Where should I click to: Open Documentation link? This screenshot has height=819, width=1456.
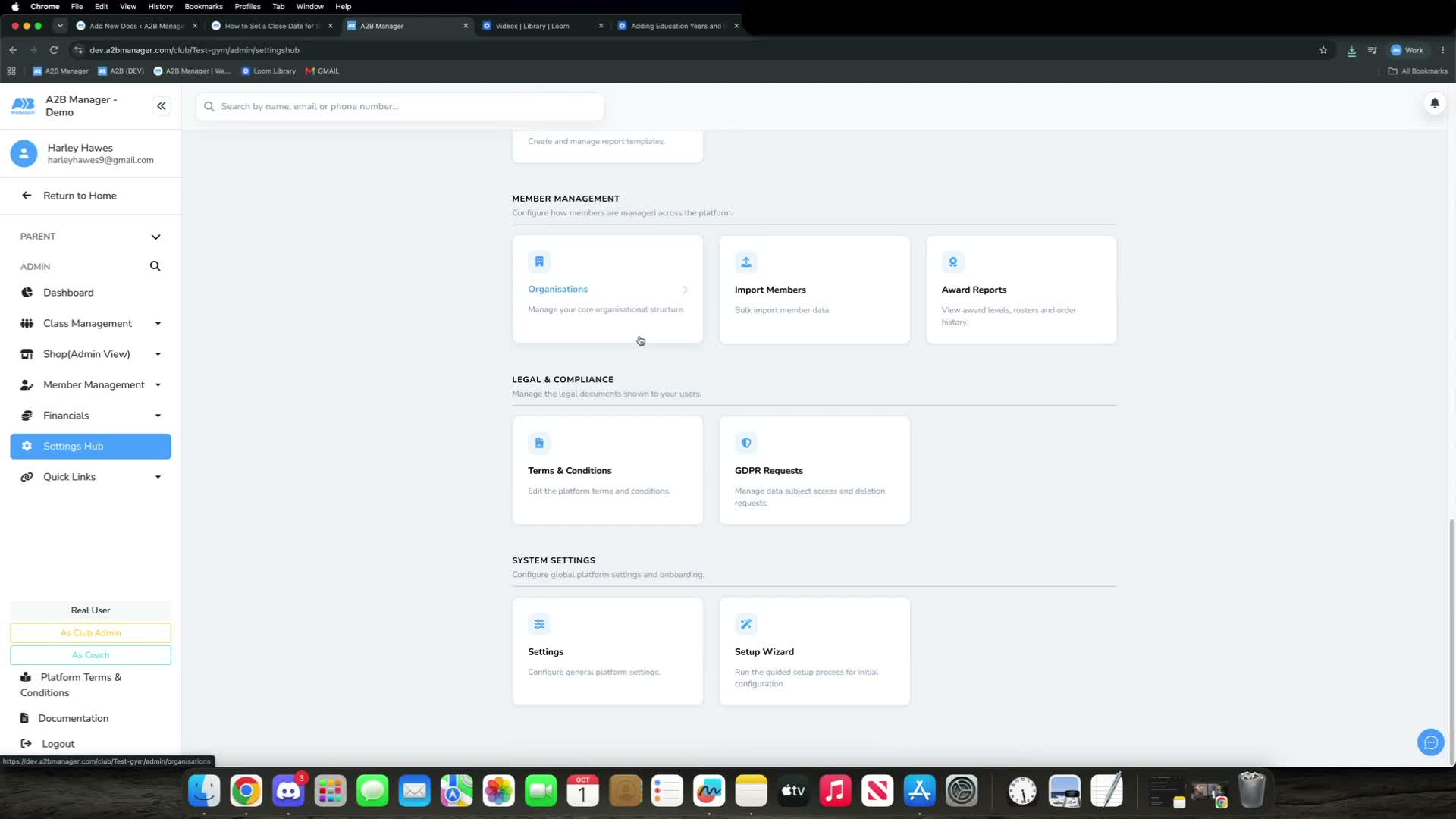click(73, 718)
